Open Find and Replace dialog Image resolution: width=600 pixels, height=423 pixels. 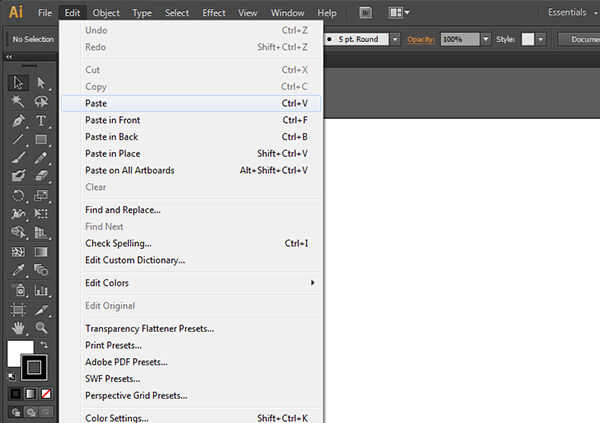191,210
